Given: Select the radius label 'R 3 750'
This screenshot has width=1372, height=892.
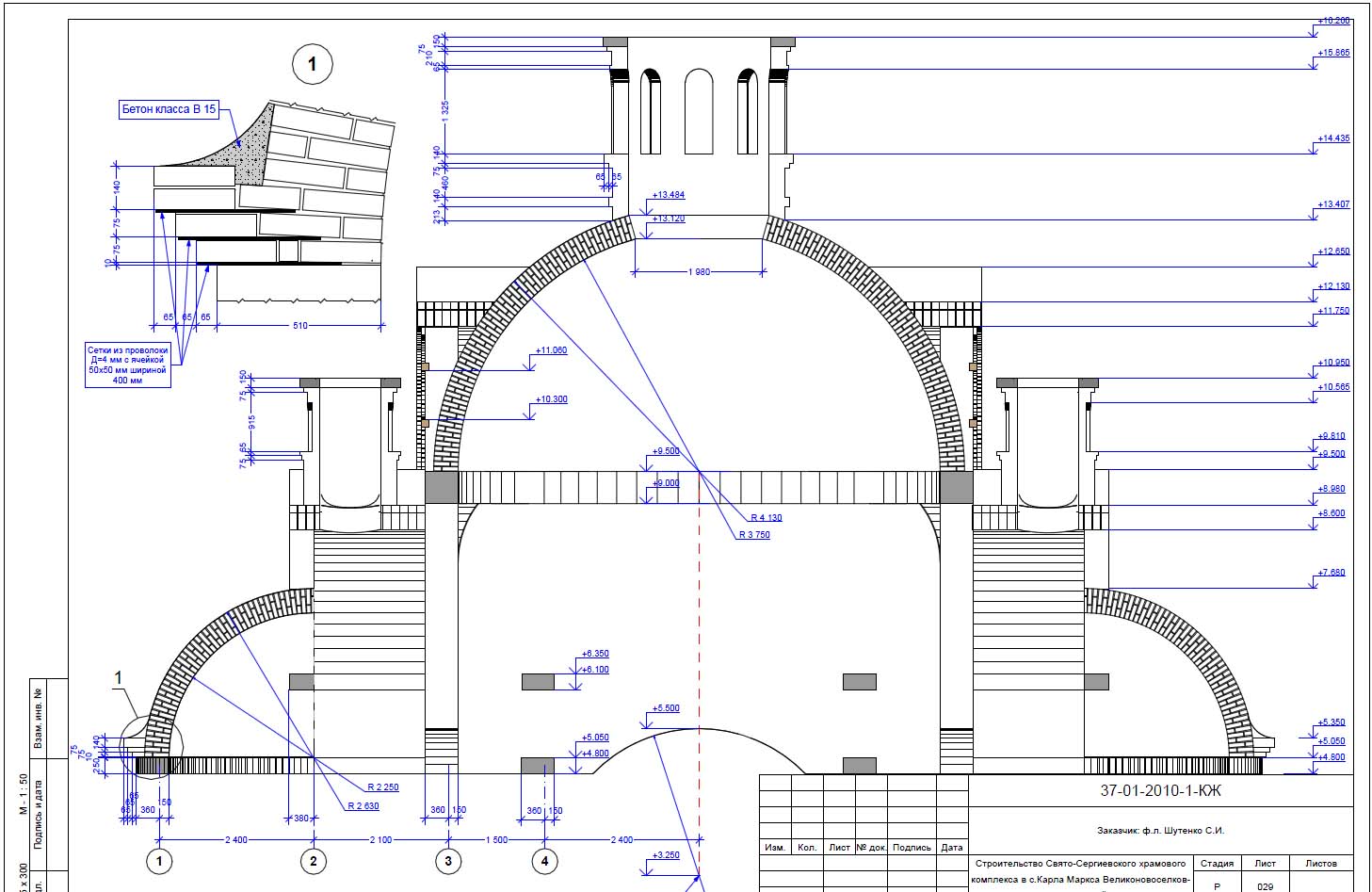Looking at the screenshot, I should 754,535.
